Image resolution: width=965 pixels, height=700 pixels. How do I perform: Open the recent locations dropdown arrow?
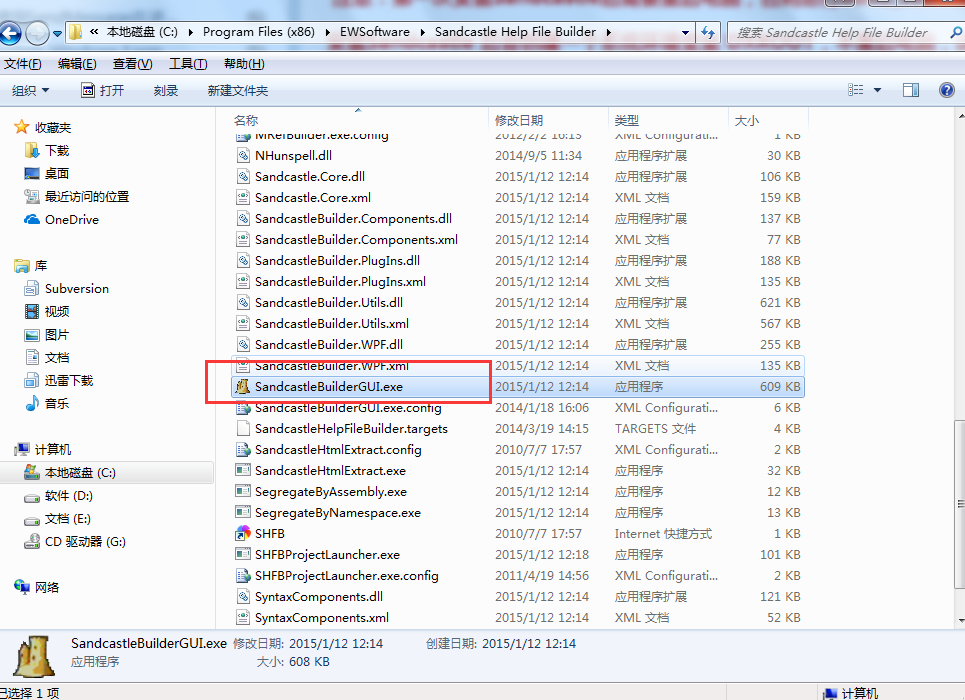click(57, 33)
